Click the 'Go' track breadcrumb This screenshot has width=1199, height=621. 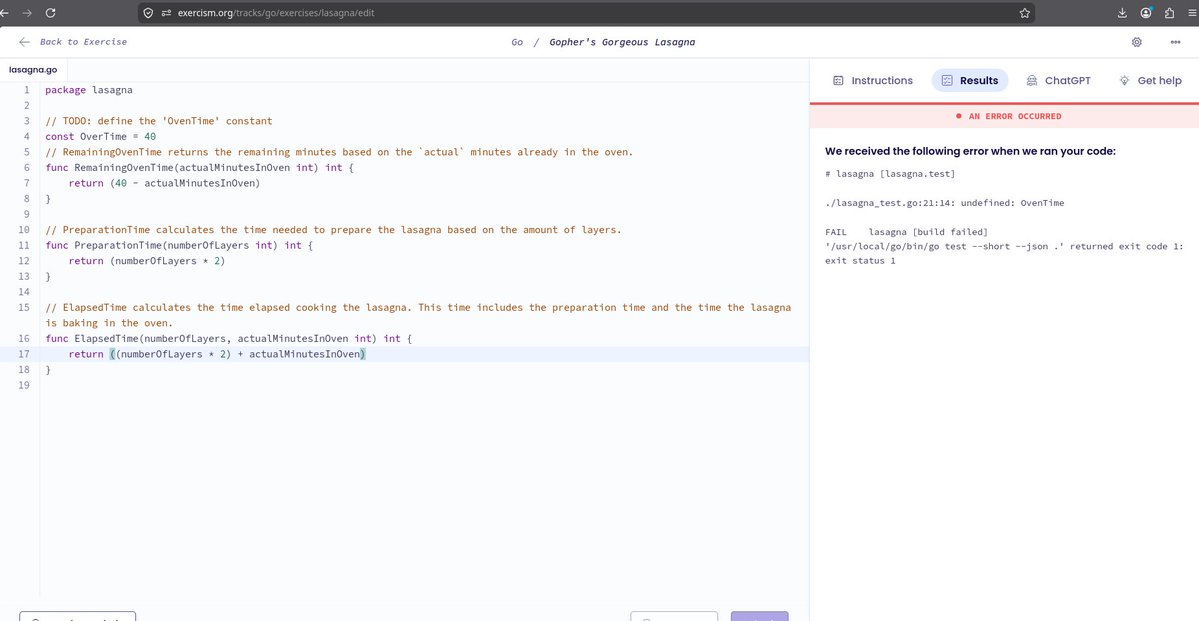[x=518, y=42]
